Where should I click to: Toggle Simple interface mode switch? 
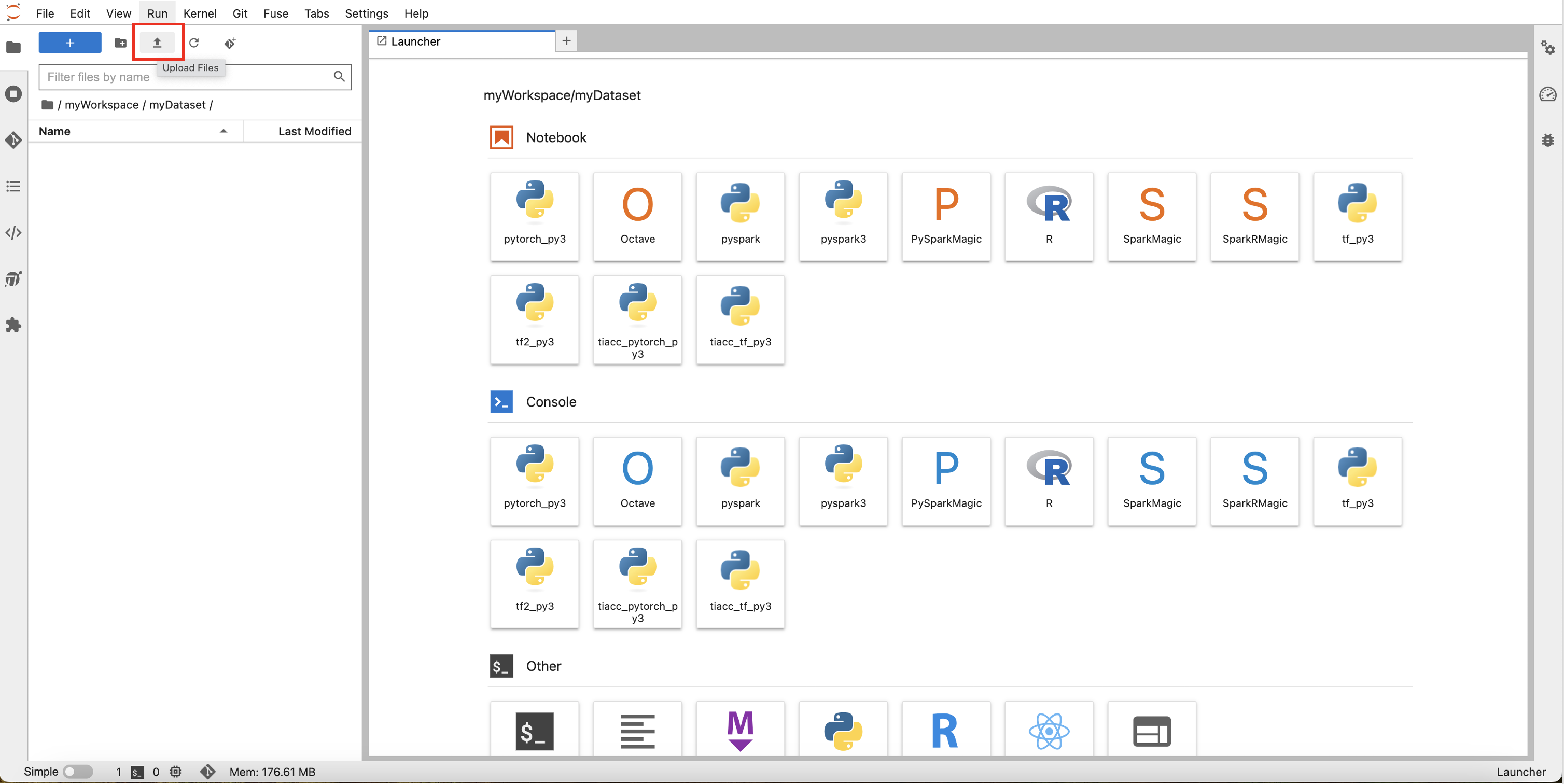[78, 771]
